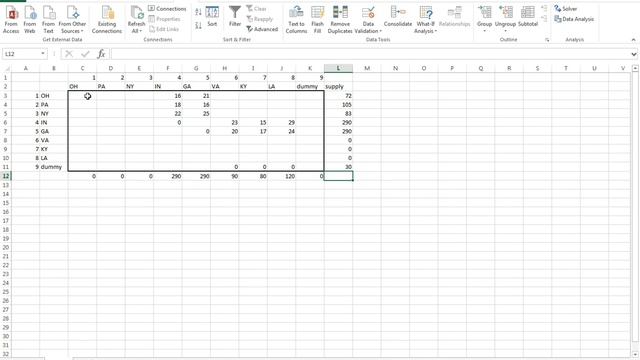This screenshot has width=640, height=360.
Task: Click into the formula bar
Action: (370, 54)
